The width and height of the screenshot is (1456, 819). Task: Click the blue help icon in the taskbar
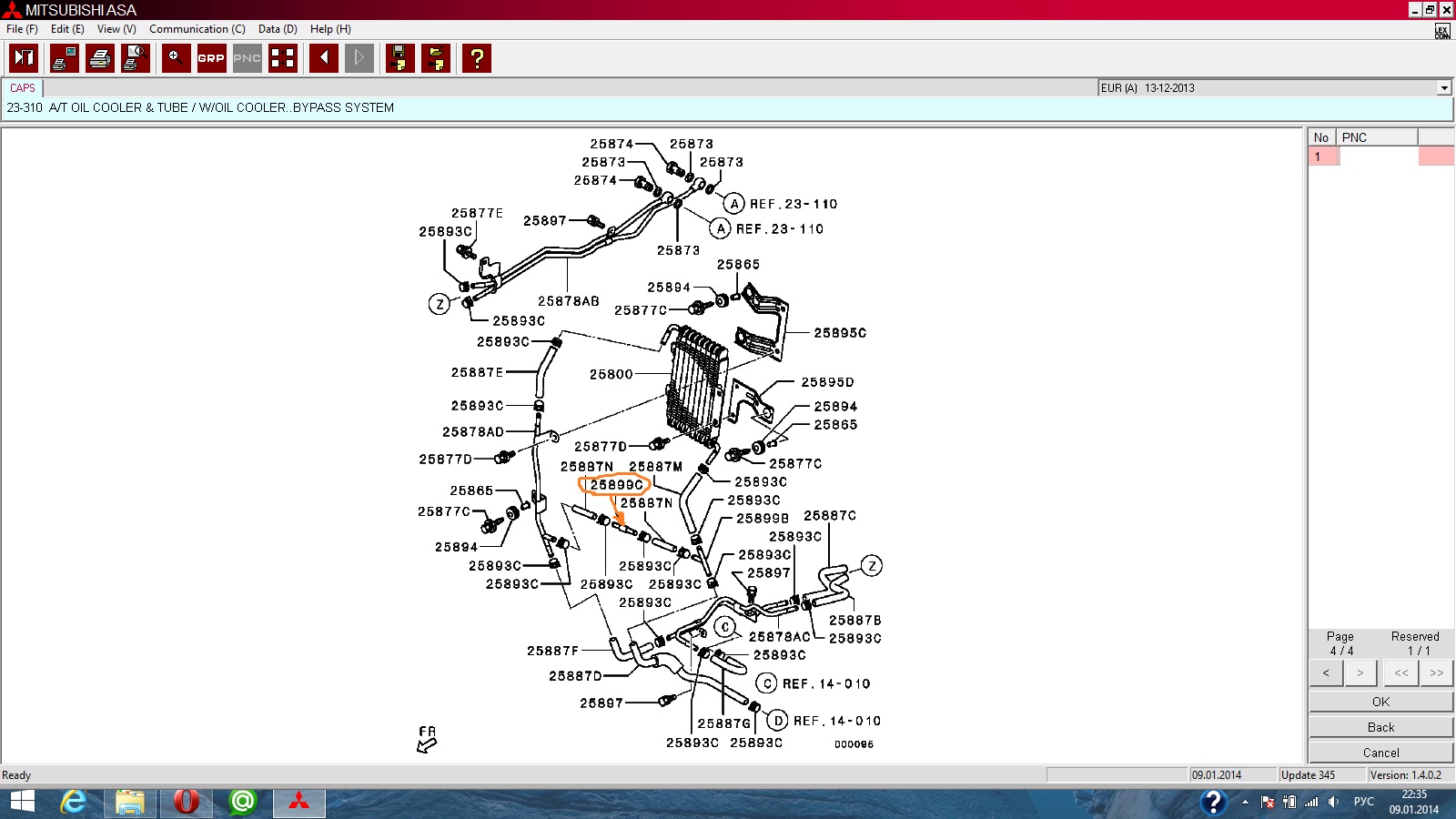[1213, 802]
